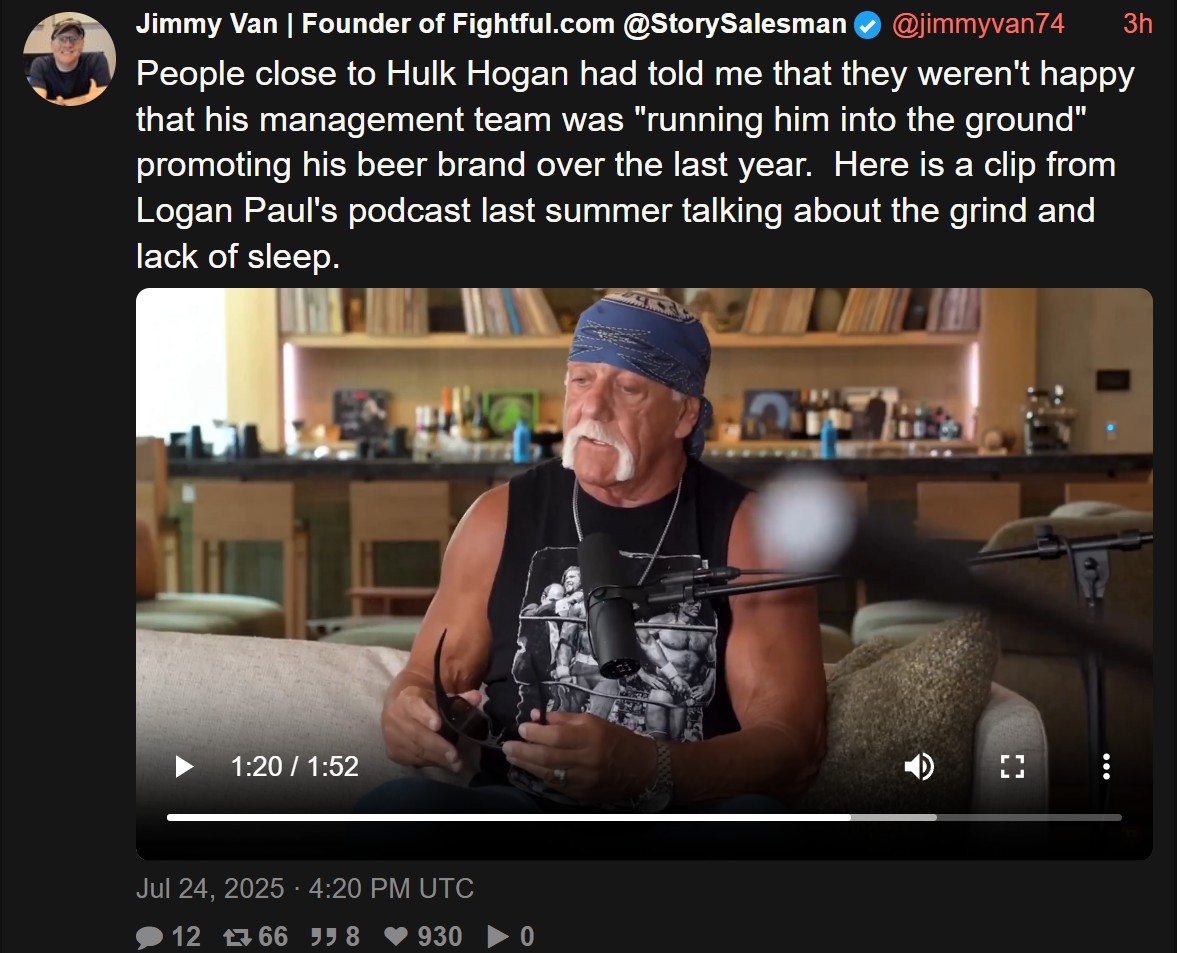Click the tweet text body
Image resolution: width=1177 pixels, height=953 pixels.
pyautogui.click(x=630, y=165)
